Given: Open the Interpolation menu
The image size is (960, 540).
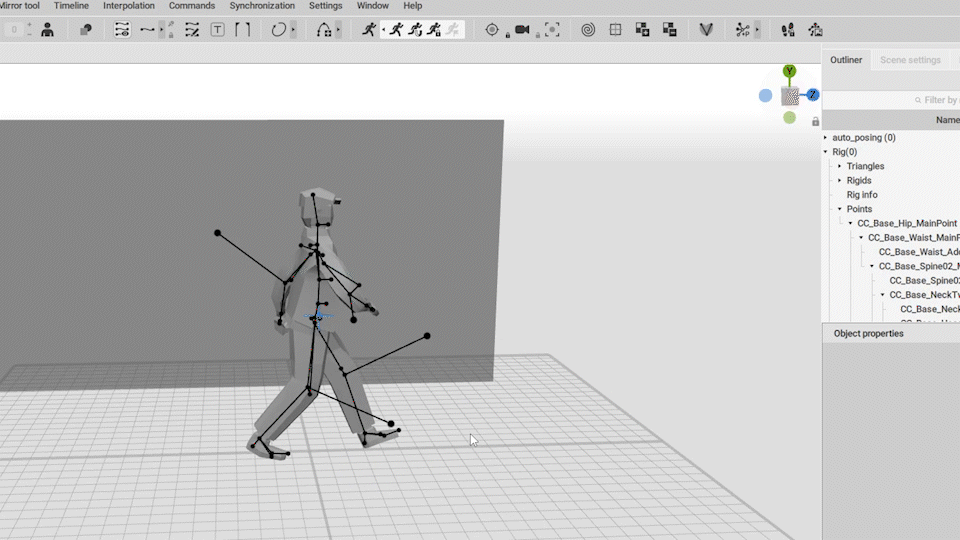Looking at the screenshot, I should pyautogui.click(x=129, y=6).
